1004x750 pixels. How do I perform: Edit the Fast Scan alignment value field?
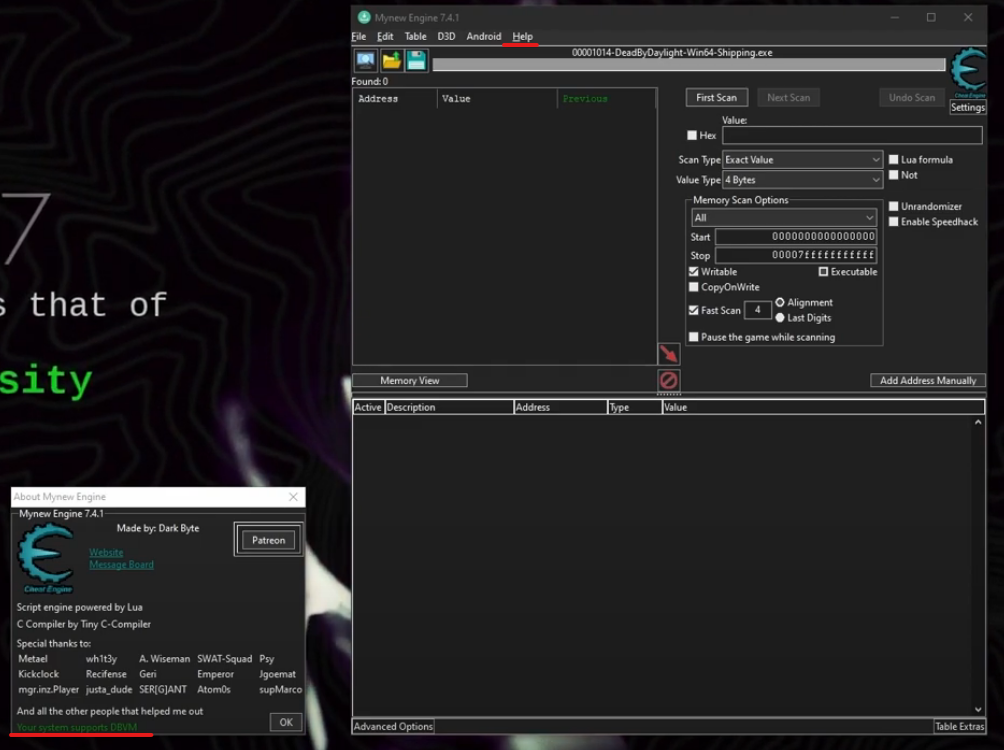757,310
